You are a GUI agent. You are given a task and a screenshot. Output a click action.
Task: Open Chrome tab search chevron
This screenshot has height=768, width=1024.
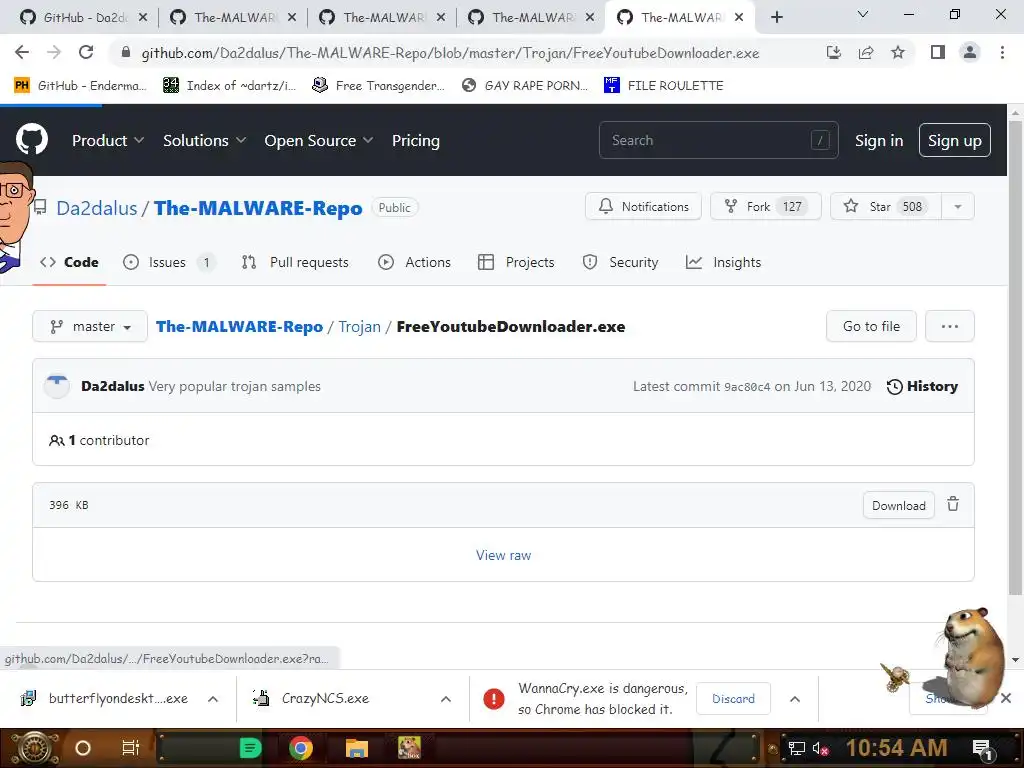click(x=863, y=14)
